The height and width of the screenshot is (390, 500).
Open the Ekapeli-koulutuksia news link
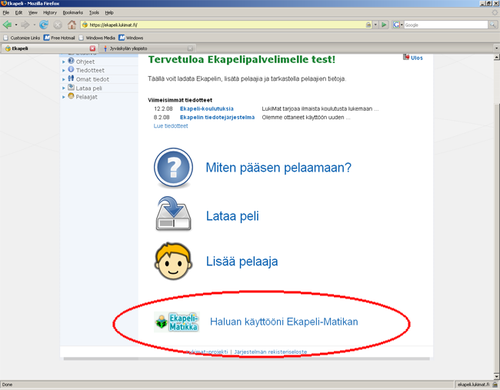tap(207, 109)
